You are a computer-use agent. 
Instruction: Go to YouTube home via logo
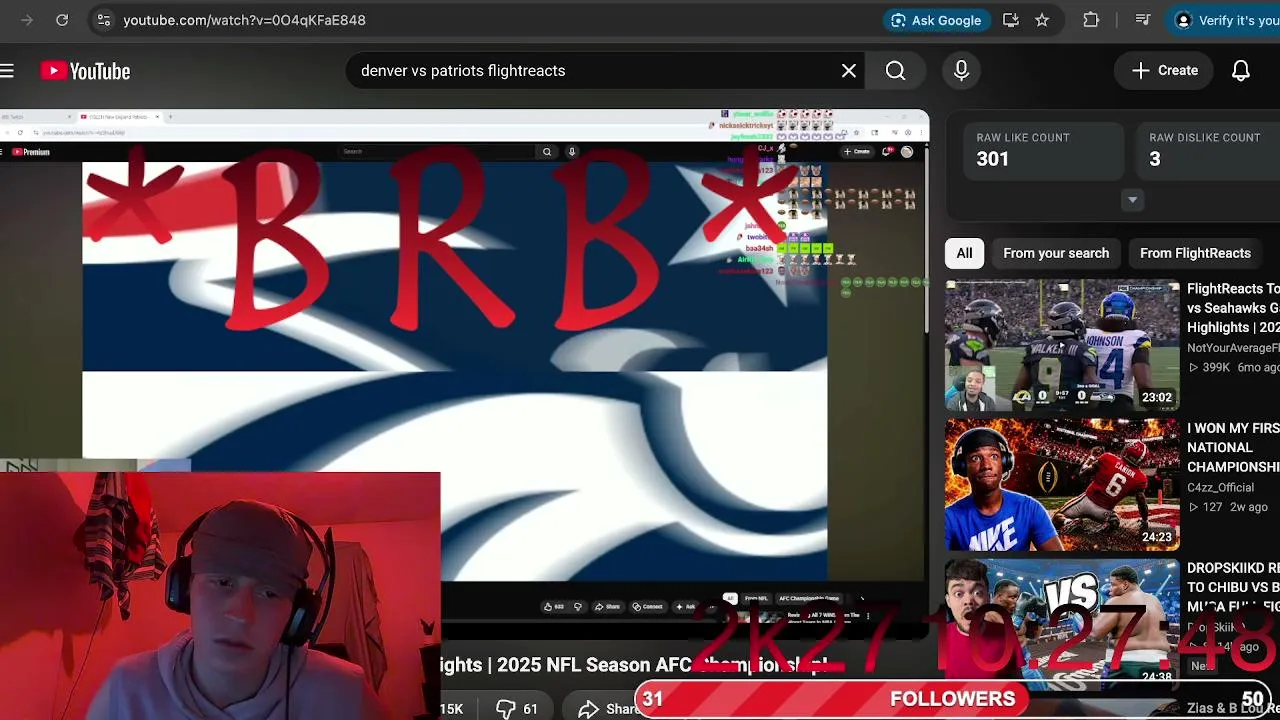point(86,71)
